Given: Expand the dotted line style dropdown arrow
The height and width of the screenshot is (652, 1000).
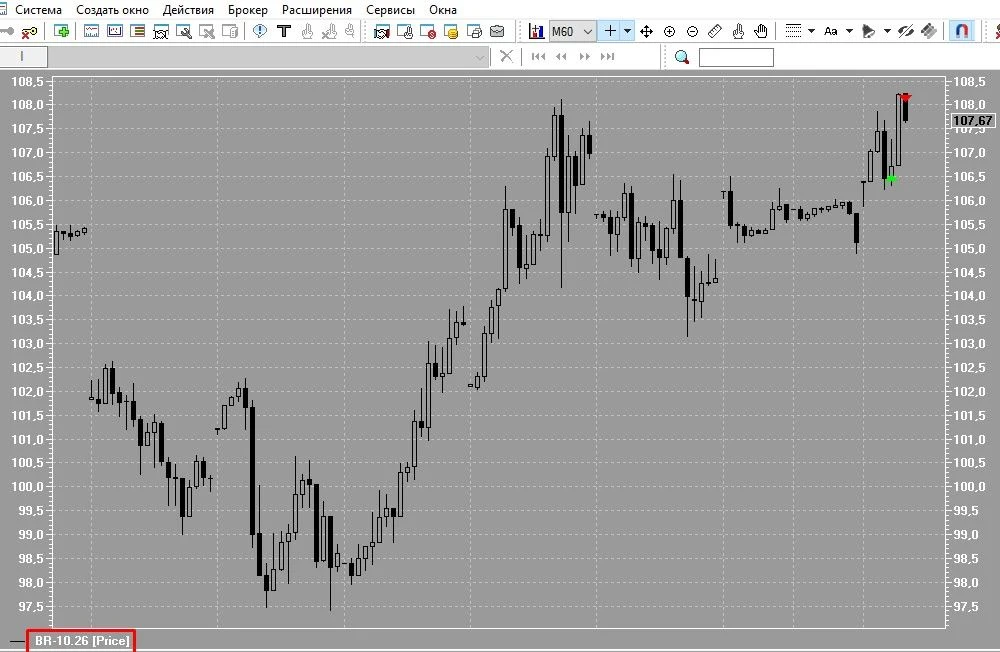Looking at the screenshot, I should coord(811,31).
